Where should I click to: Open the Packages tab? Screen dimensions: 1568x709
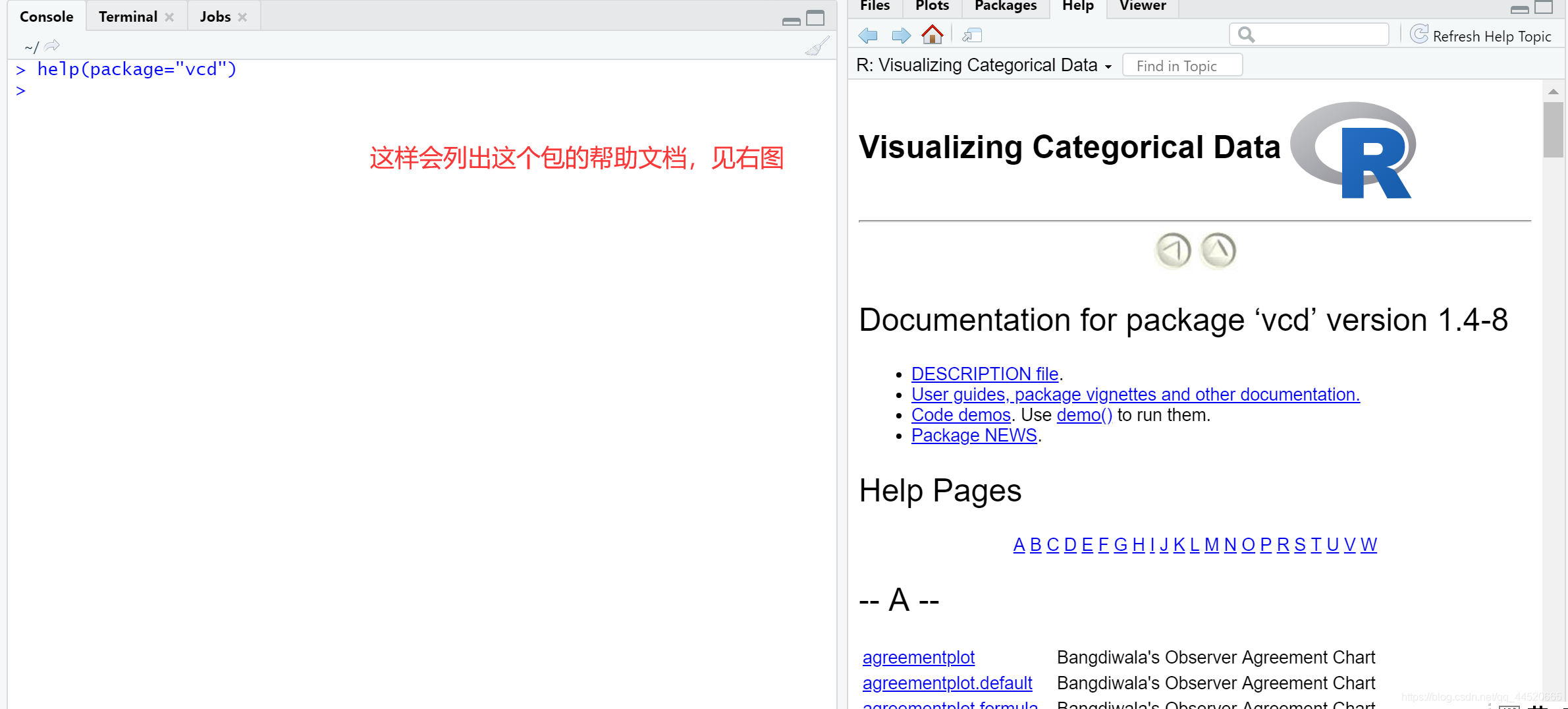[x=1006, y=7]
